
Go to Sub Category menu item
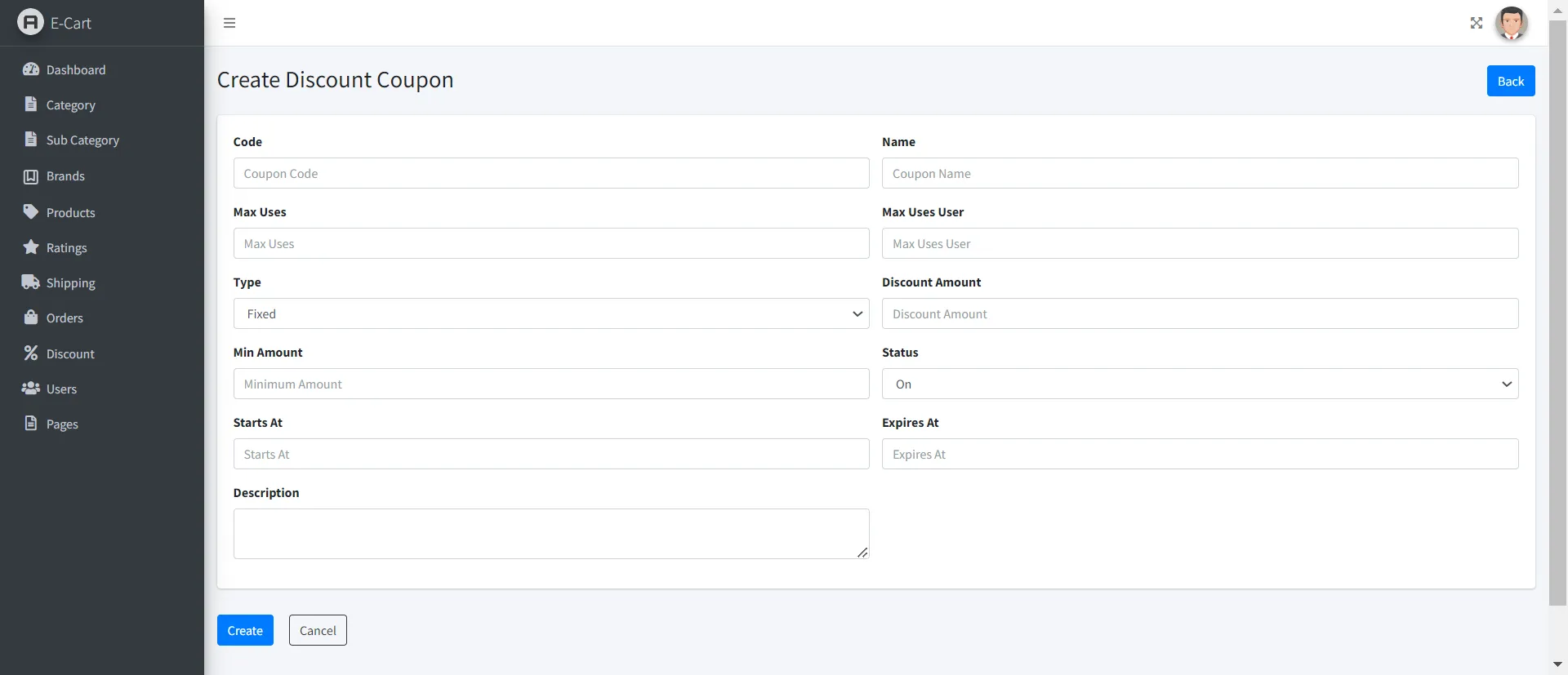coord(82,140)
